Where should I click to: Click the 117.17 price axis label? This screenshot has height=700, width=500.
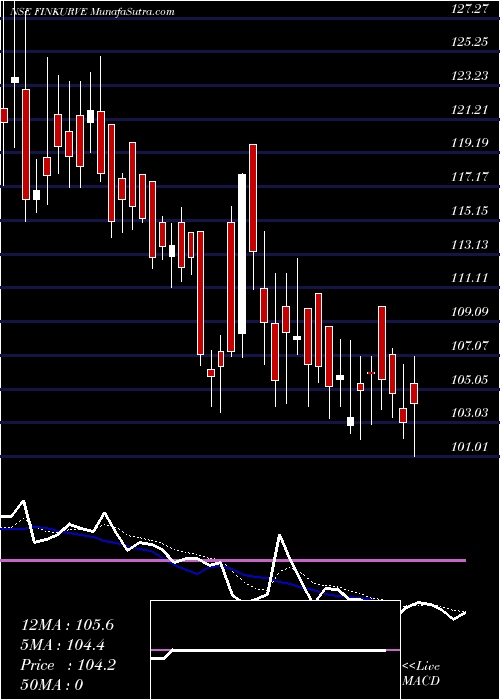468,177
